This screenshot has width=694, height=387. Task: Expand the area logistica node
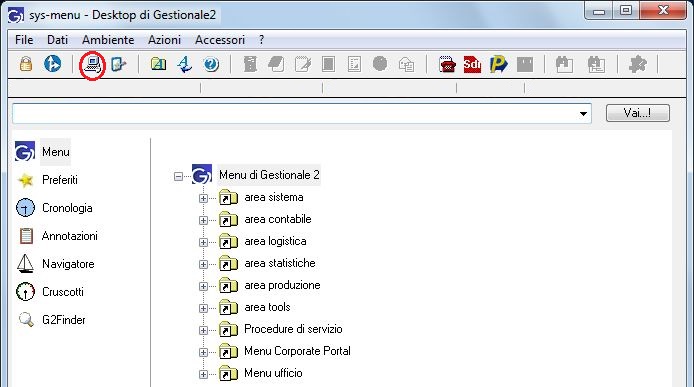tap(203, 242)
